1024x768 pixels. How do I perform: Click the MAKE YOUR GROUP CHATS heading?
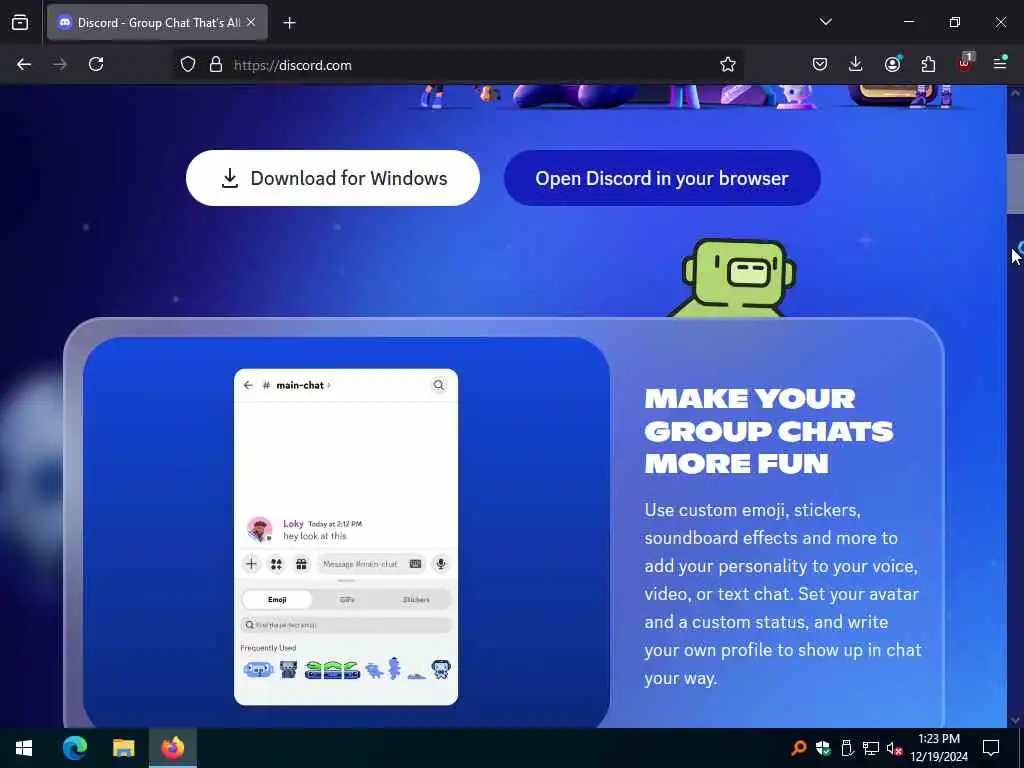click(769, 431)
